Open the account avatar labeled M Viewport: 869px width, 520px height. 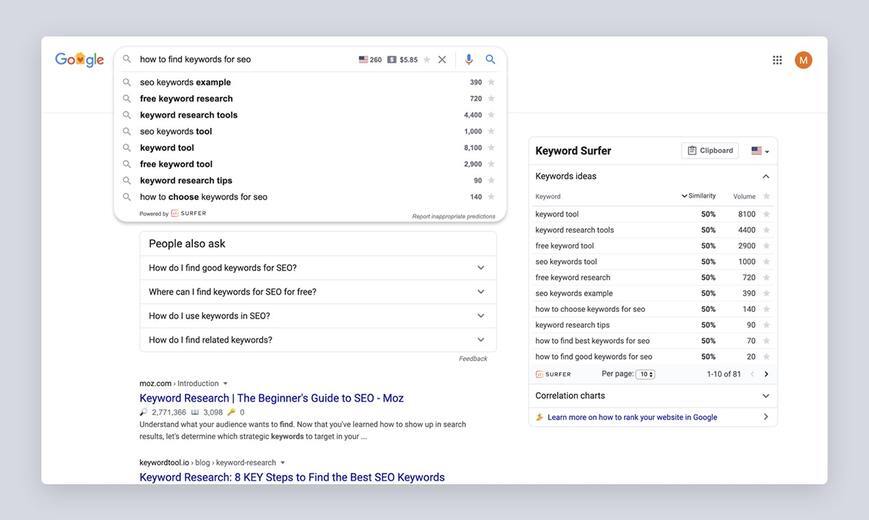(x=804, y=60)
